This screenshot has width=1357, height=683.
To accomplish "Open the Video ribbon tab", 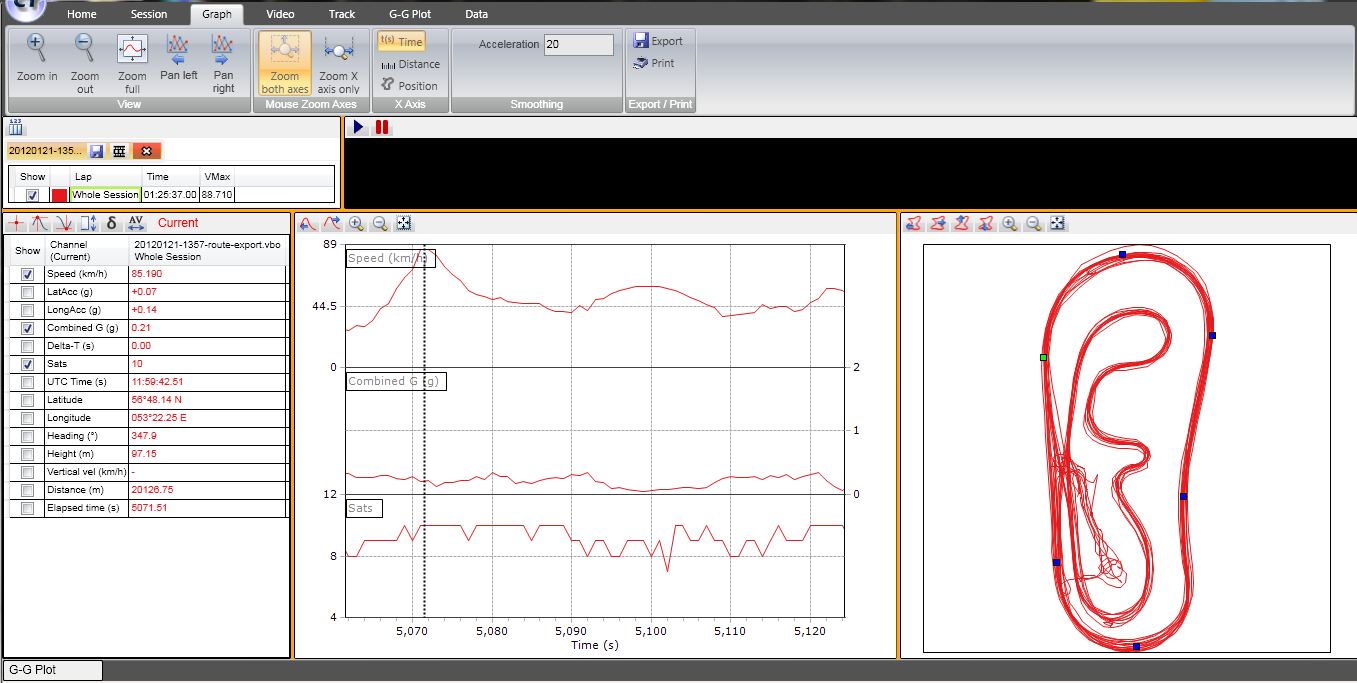I will pos(280,14).
